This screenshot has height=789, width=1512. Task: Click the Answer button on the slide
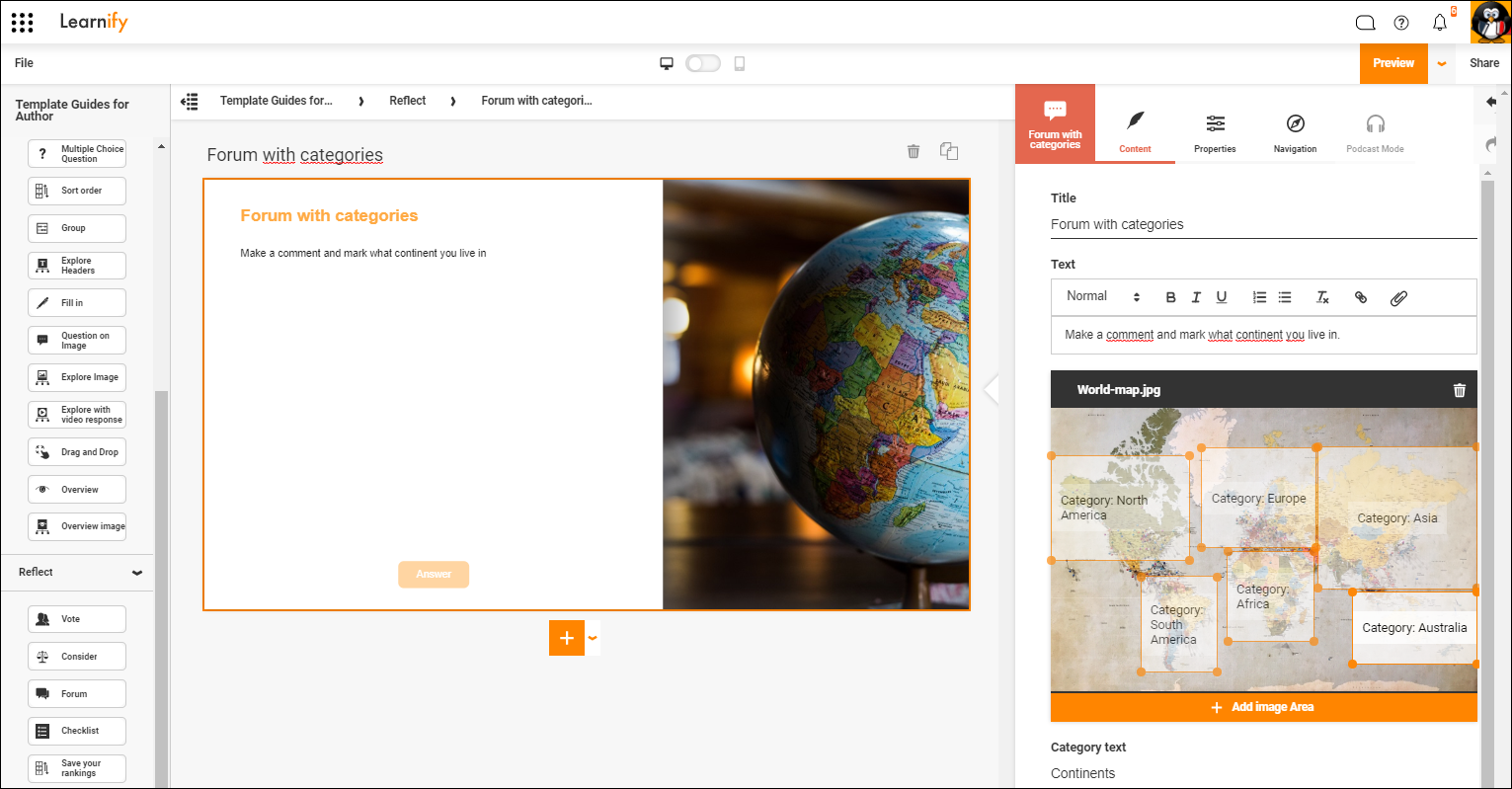tap(434, 575)
